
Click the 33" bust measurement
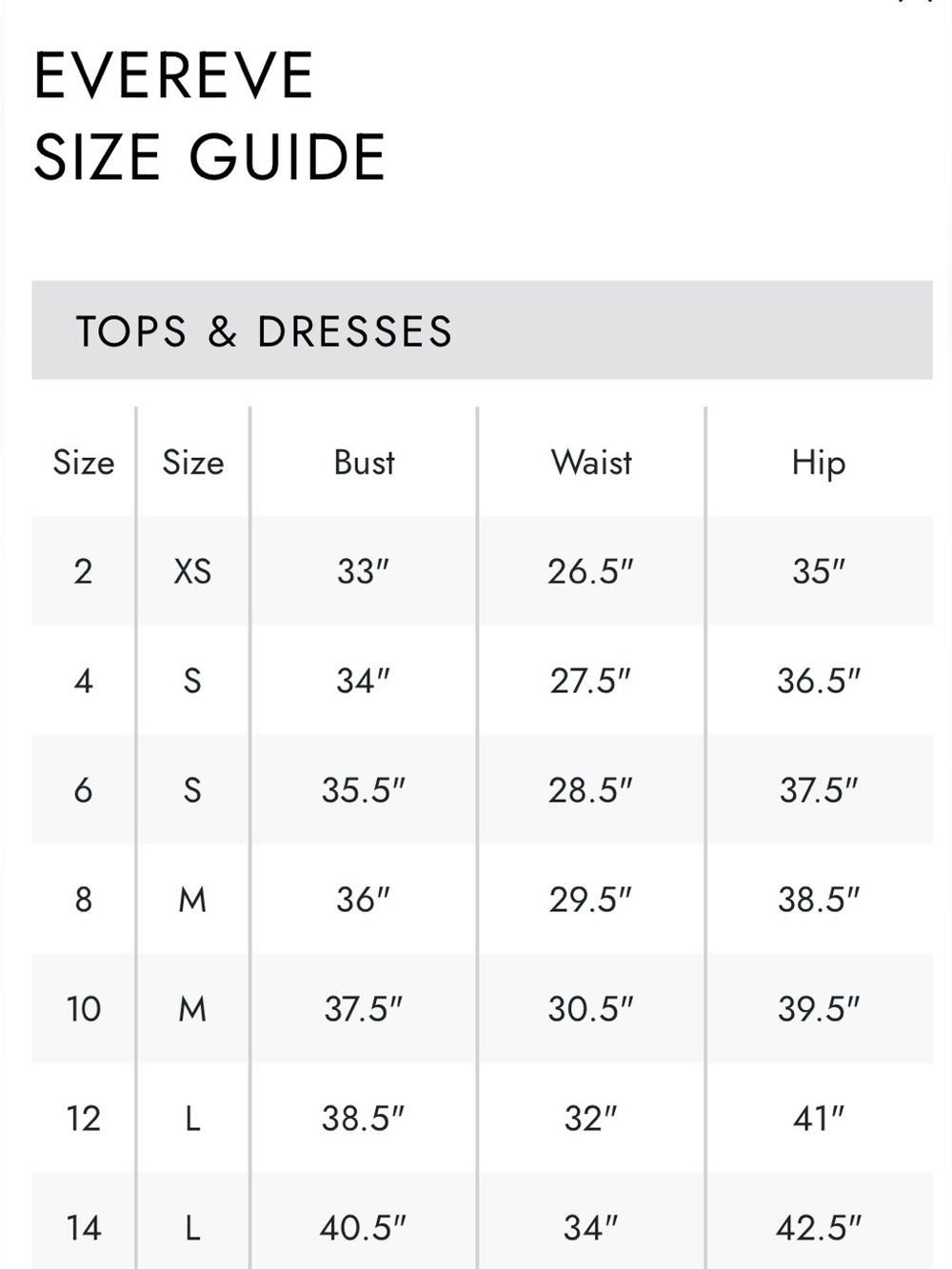(364, 571)
